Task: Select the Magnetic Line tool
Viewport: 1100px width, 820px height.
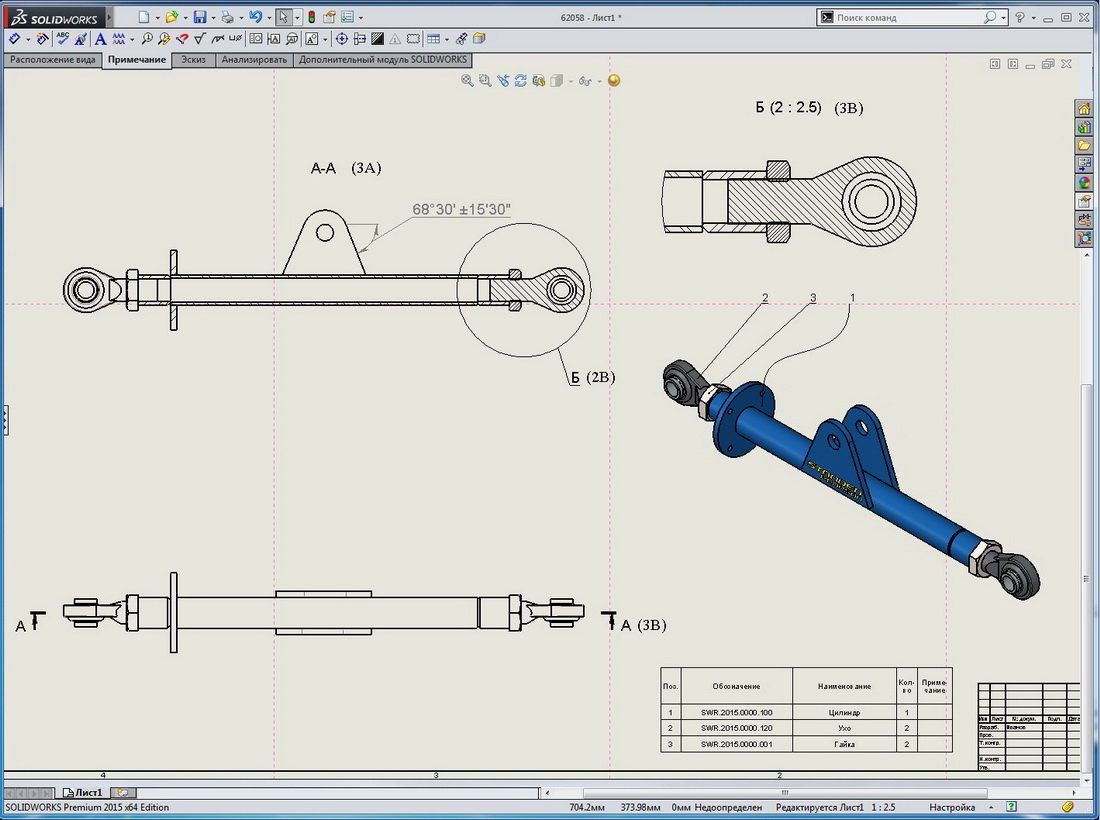Action: pyautogui.click(x=182, y=39)
